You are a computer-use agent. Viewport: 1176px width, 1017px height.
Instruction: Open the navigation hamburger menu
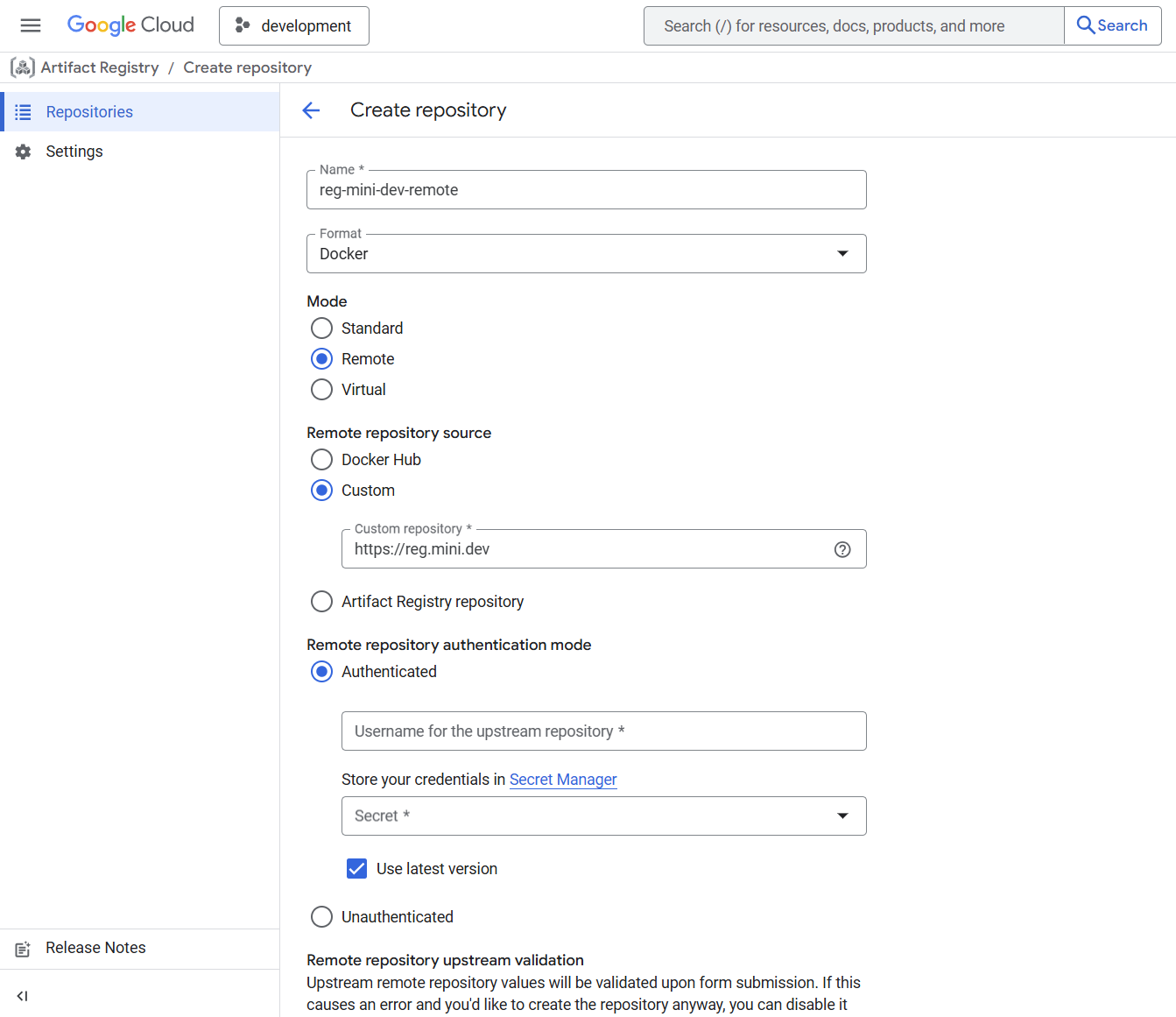[x=30, y=25]
